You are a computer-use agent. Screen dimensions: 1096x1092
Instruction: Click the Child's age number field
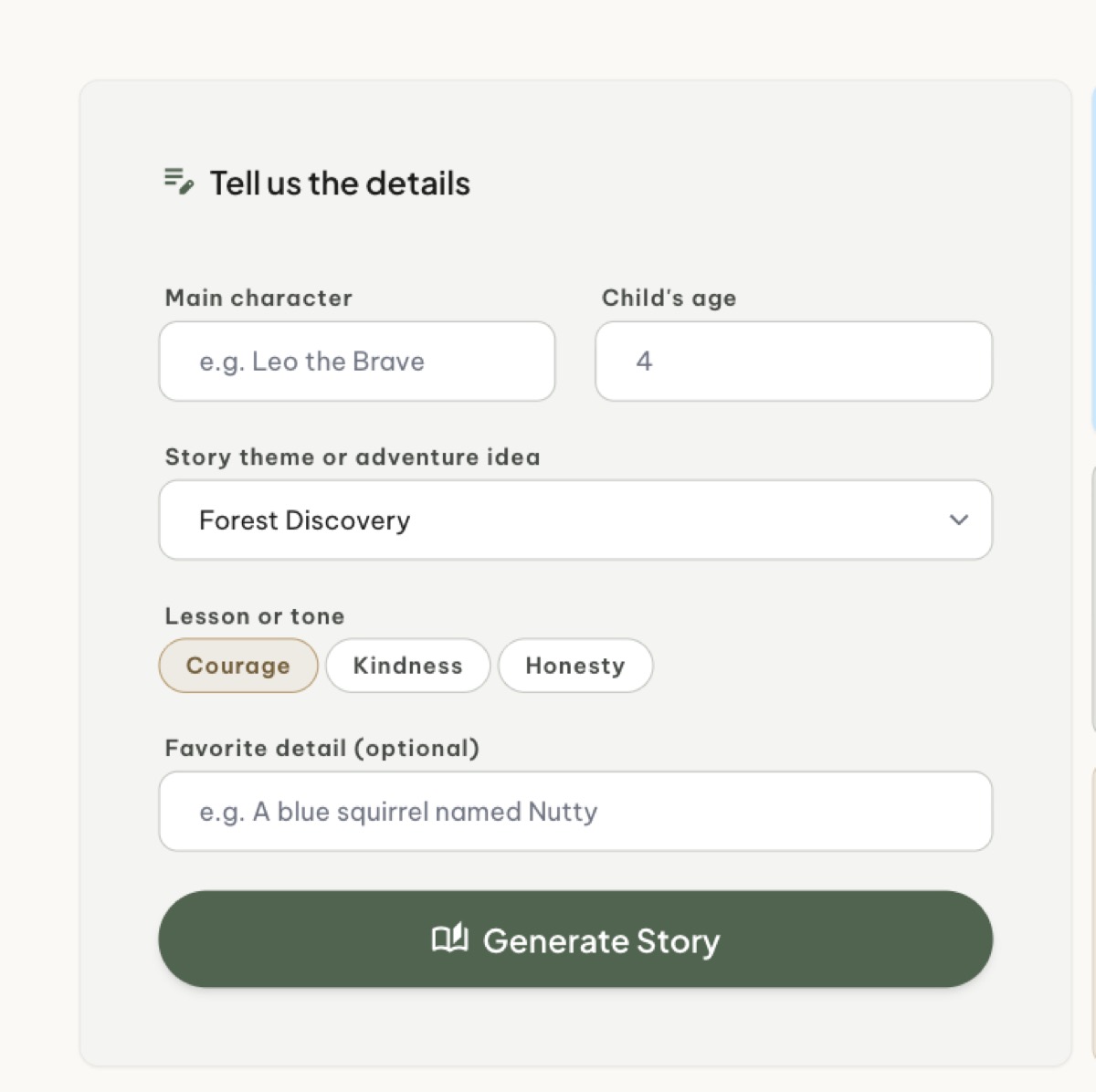[794, 361]
